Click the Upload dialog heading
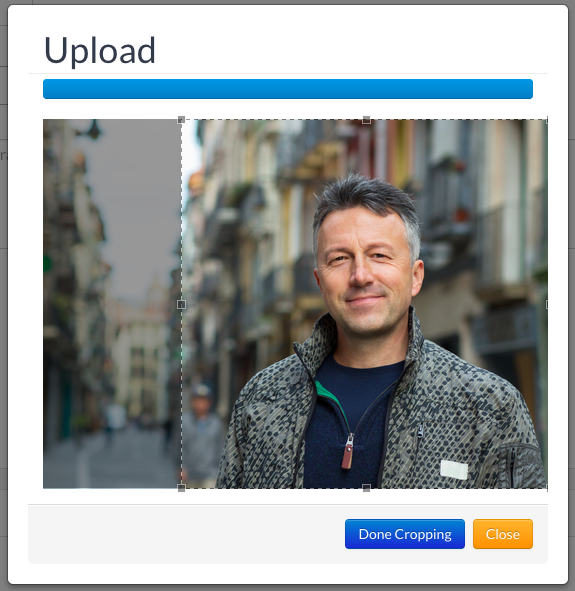The width and height of the screenshot is (575, 591). (x=99, y=51)
